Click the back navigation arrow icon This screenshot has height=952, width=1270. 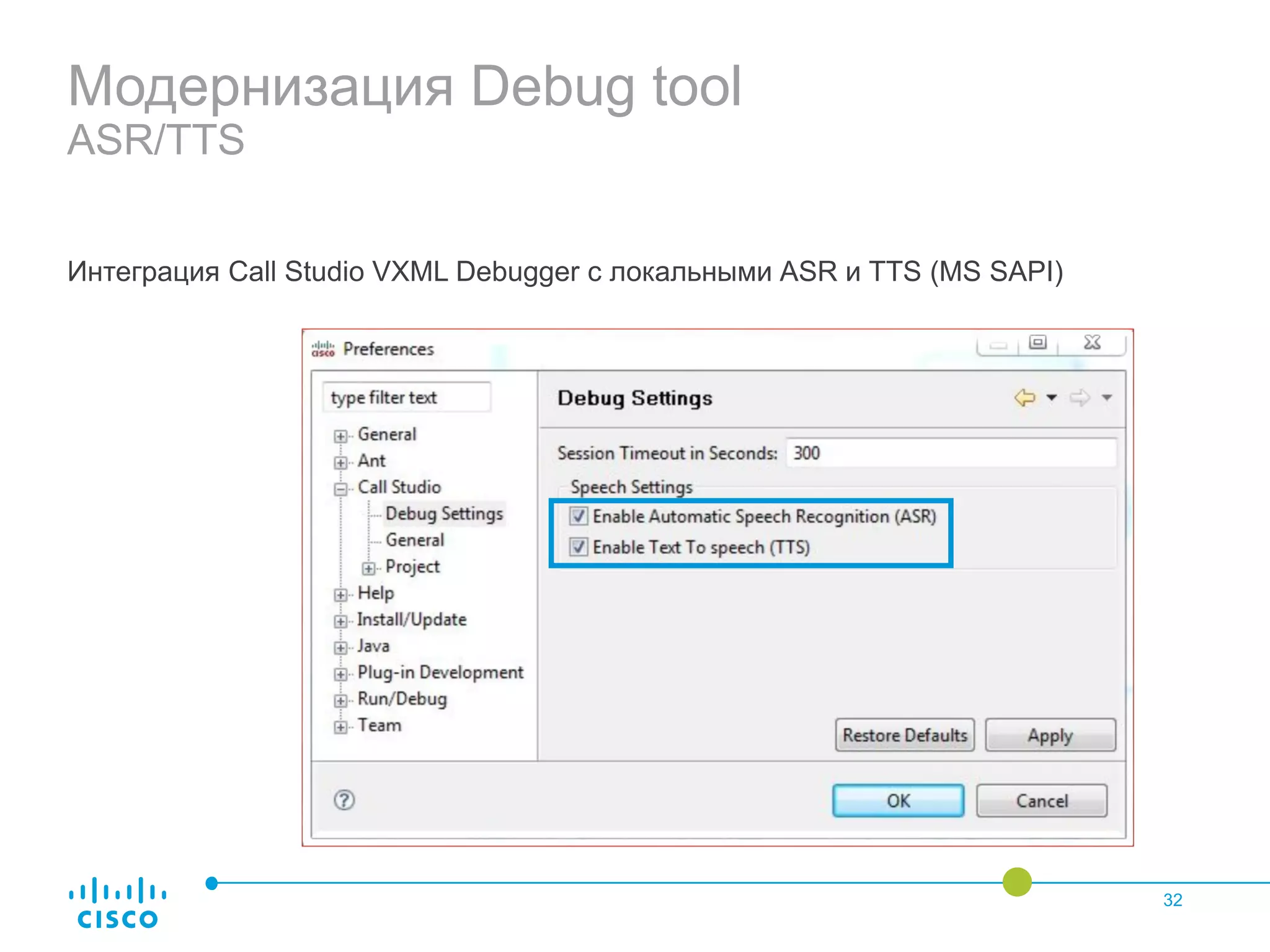(1024, 397)
